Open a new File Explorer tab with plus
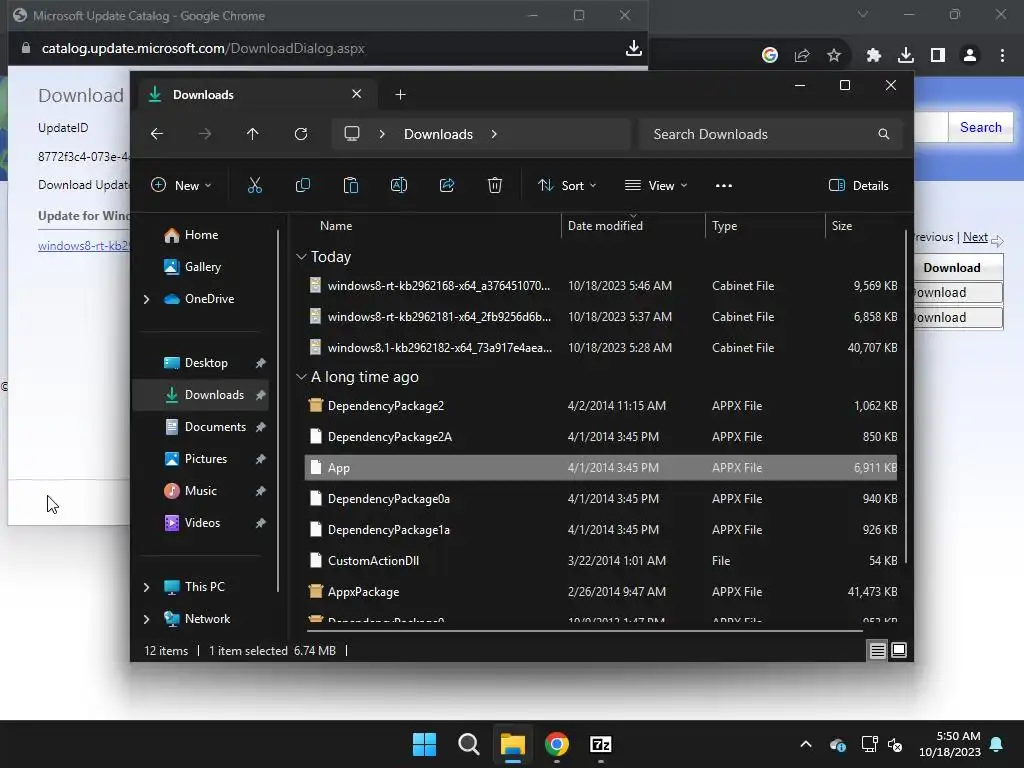 point(400,95)
